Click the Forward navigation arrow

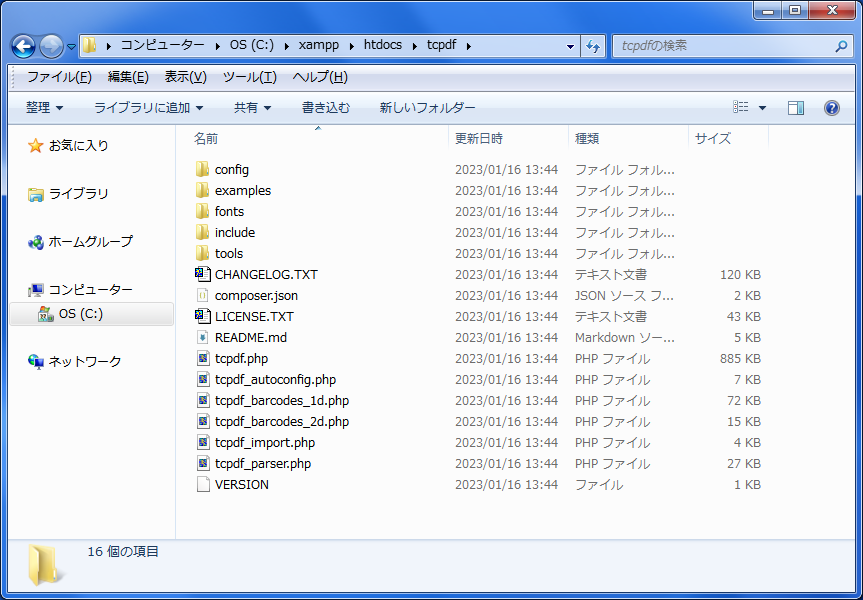[52, 47]
